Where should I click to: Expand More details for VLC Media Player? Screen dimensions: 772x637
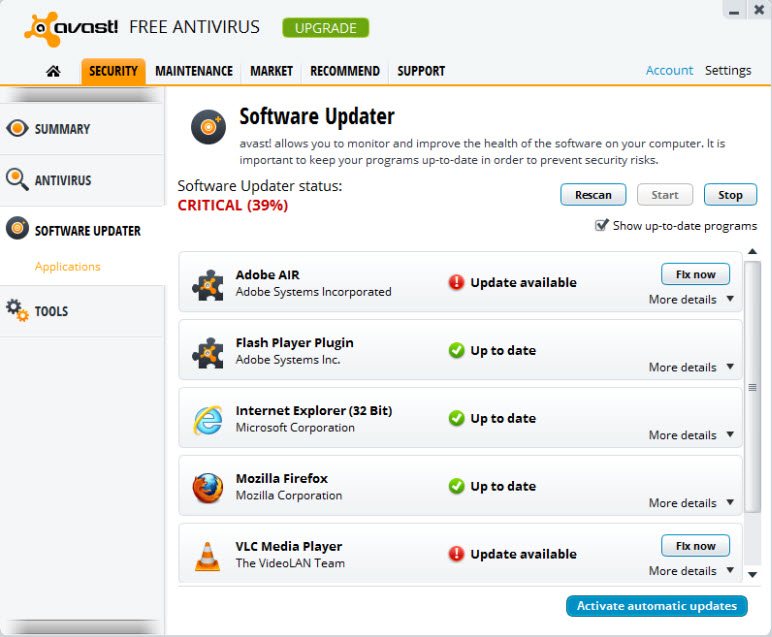point(691,571)
